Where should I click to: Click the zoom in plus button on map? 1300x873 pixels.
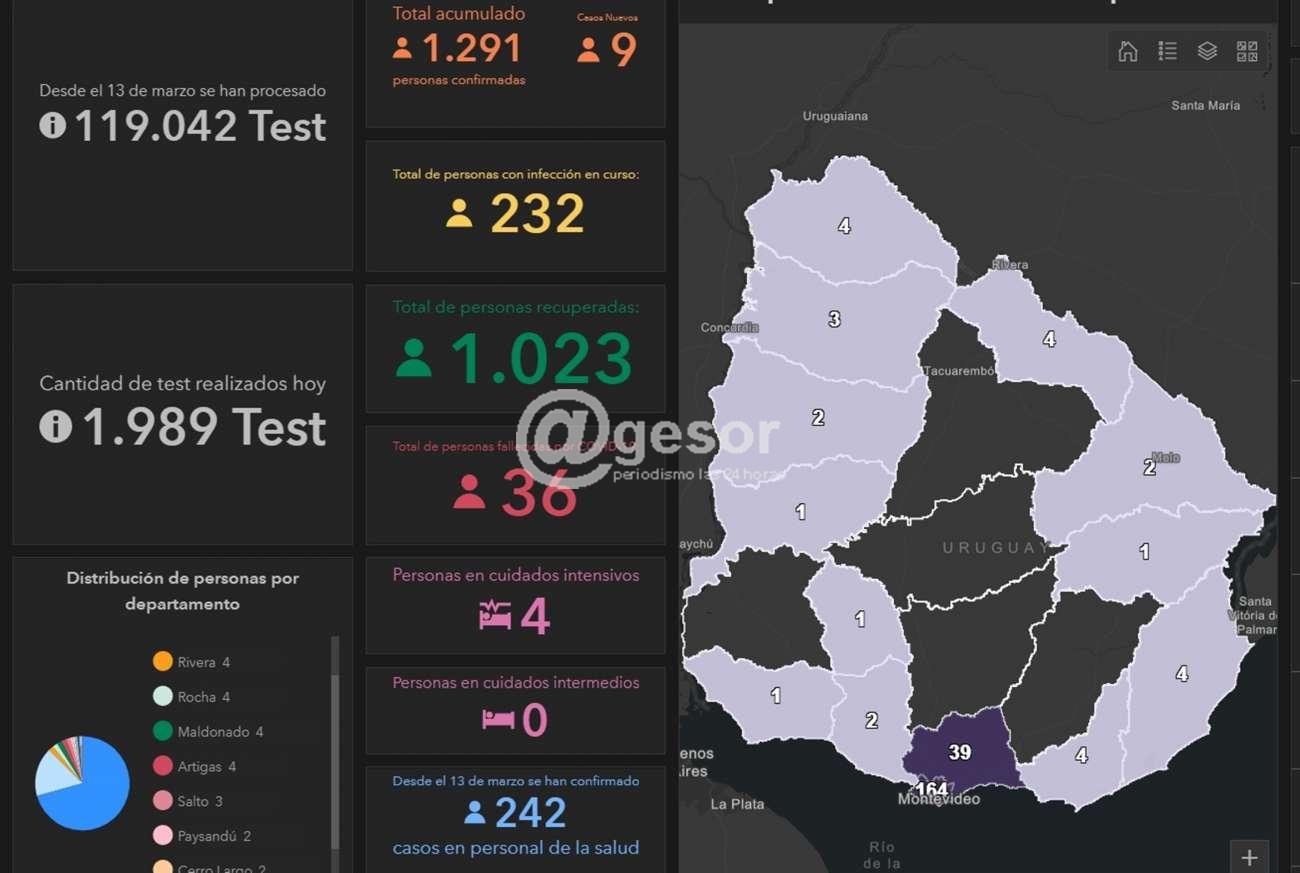point(1249,857)
